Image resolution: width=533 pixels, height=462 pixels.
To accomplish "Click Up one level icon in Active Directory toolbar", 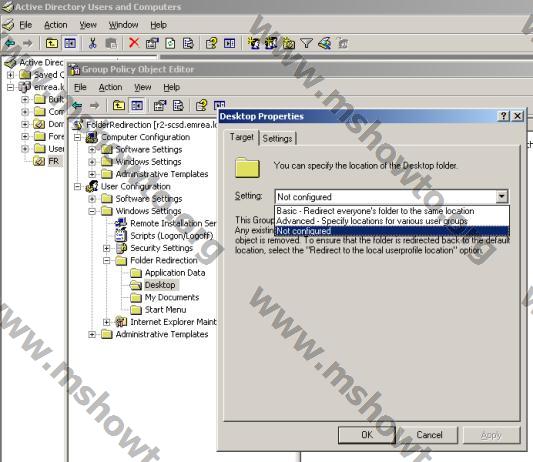I will (x=52, y=43).
